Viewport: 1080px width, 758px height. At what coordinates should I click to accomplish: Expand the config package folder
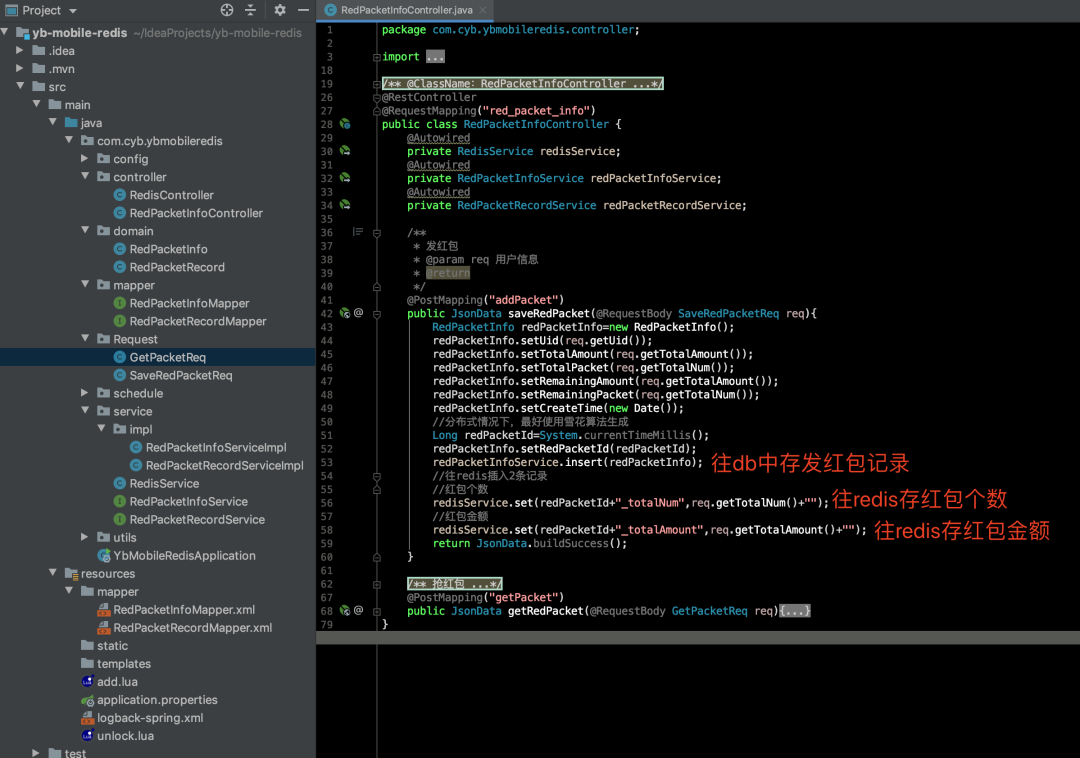click(x=85, y=159)
